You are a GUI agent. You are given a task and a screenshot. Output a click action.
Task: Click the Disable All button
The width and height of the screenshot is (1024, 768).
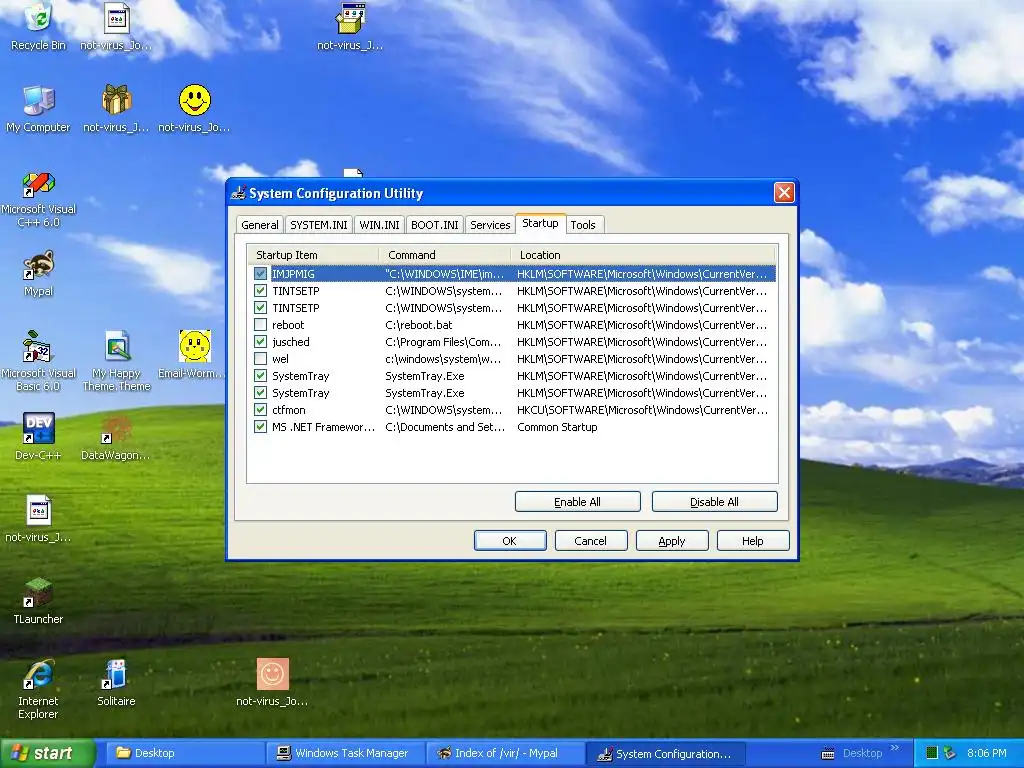[x=714, y=502]
